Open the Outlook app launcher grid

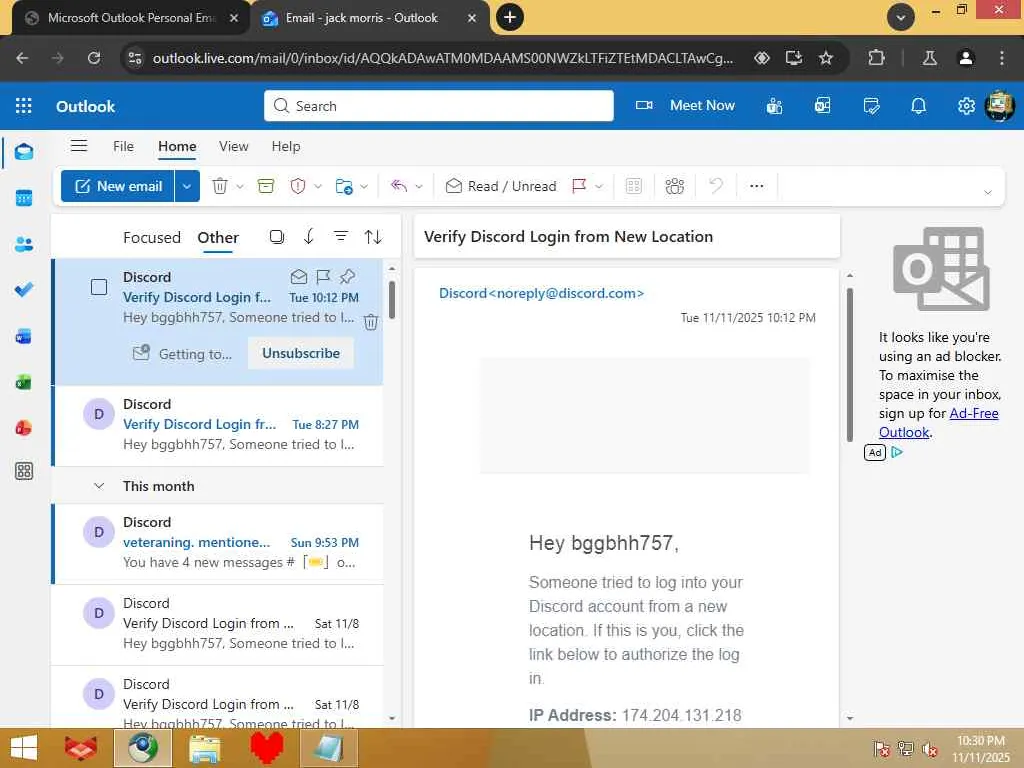(24, 106)
